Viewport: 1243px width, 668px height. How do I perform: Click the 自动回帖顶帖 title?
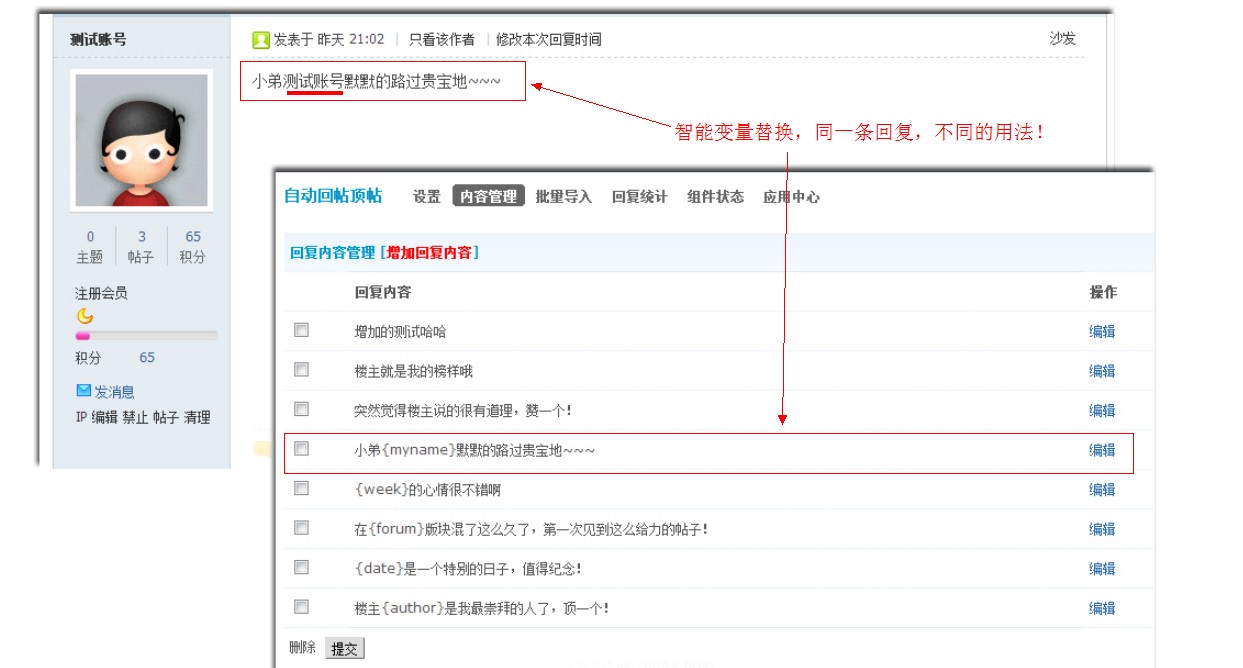point(333,196)
